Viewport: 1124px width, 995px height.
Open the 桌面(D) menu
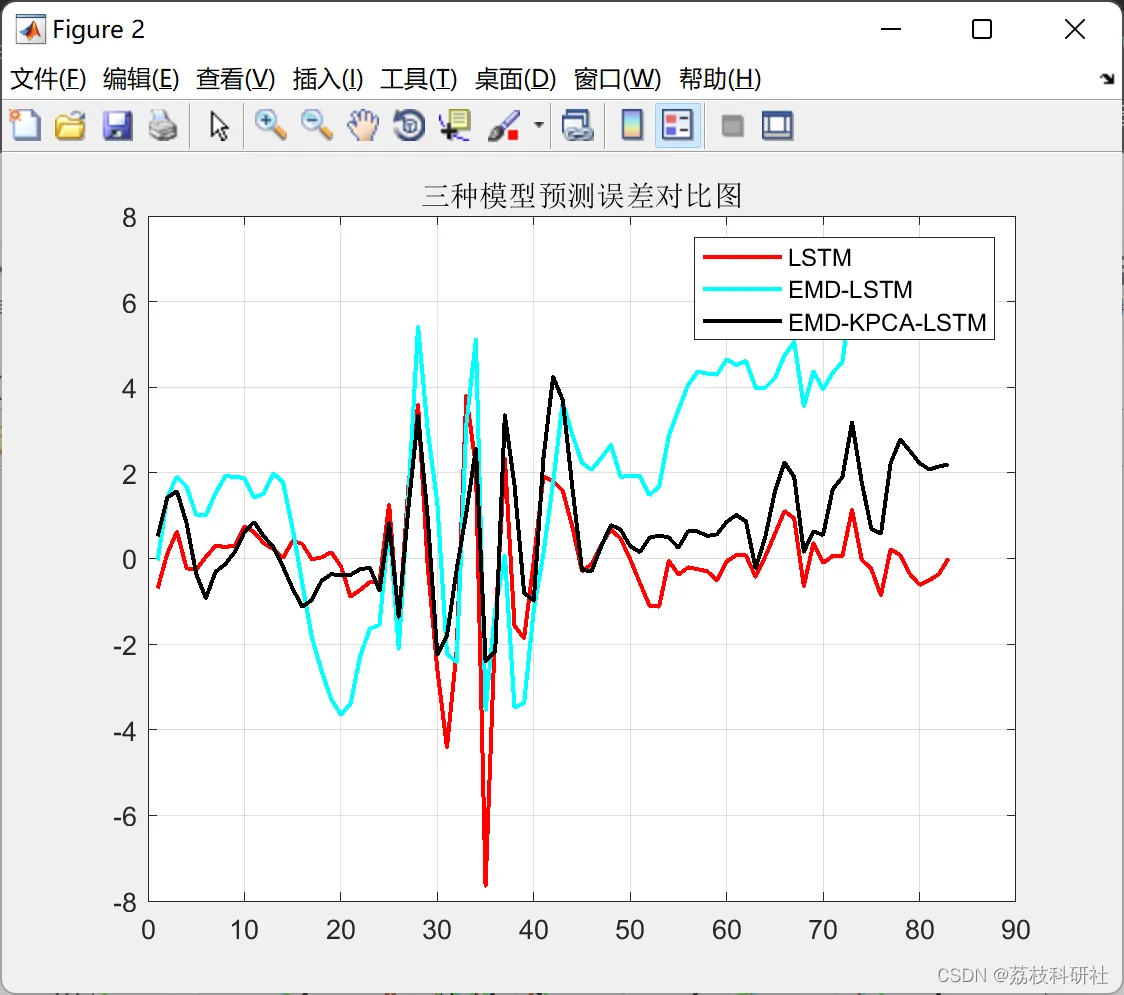tap(515, 79)
